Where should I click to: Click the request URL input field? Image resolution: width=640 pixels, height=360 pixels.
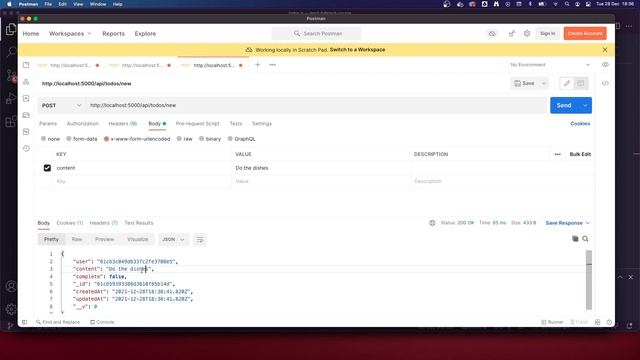click(x=316, y=105)
